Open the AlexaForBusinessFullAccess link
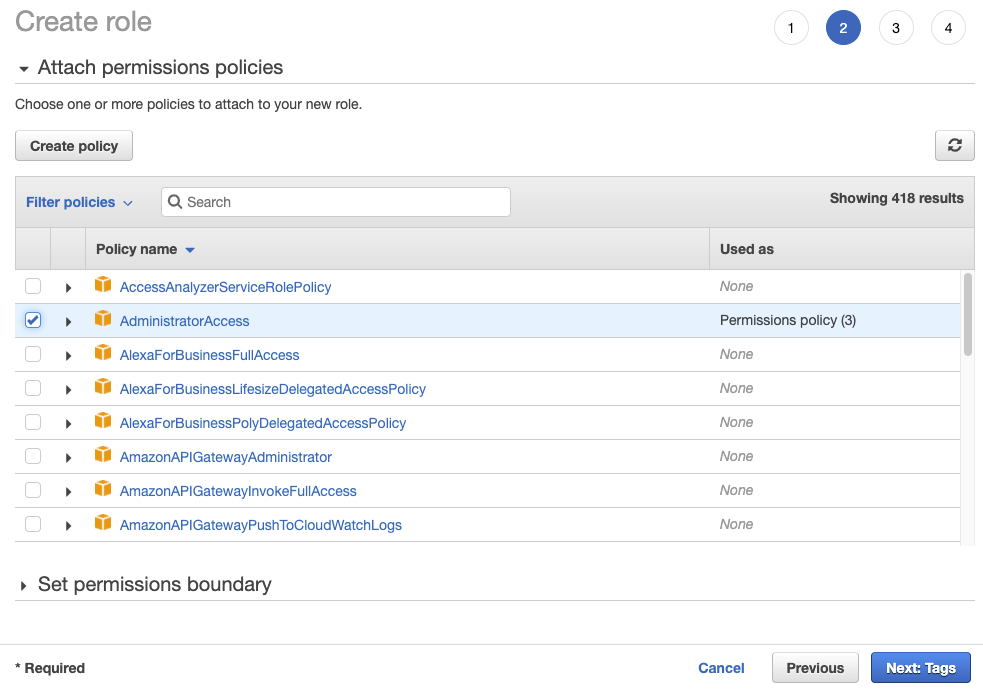The height and width of the screenshot is (689, 983). 209,355
